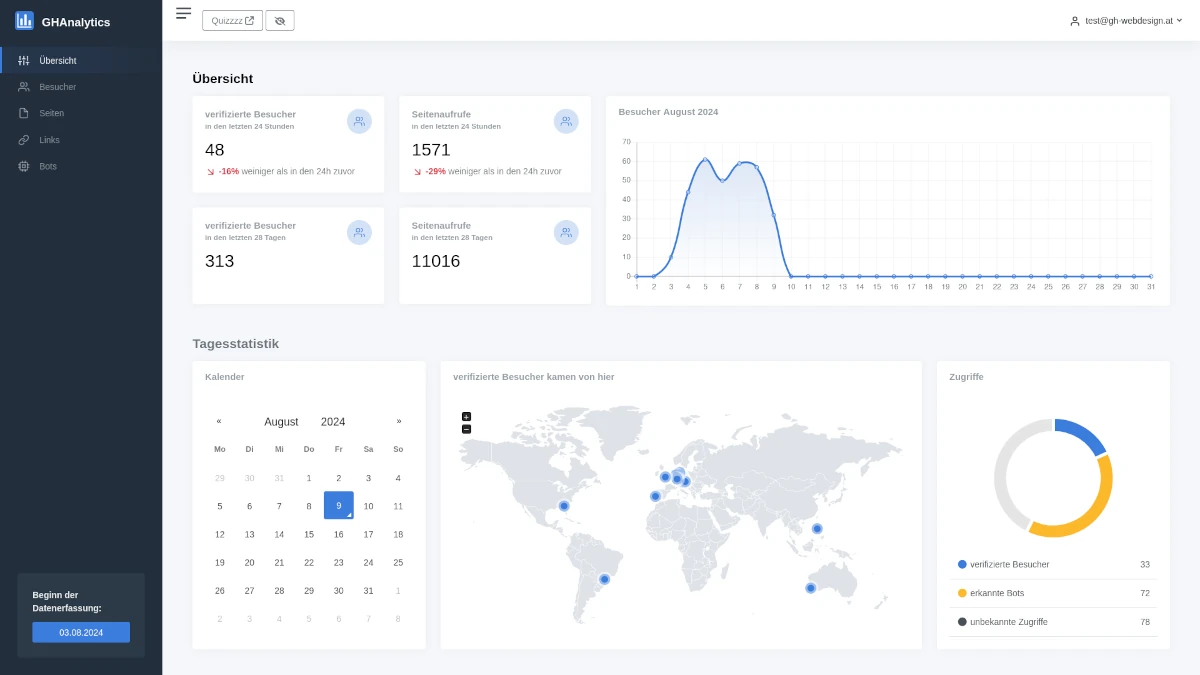Toggle the hamburger sidebar menu
This screenshot has width=1200, height=675.
183,13
